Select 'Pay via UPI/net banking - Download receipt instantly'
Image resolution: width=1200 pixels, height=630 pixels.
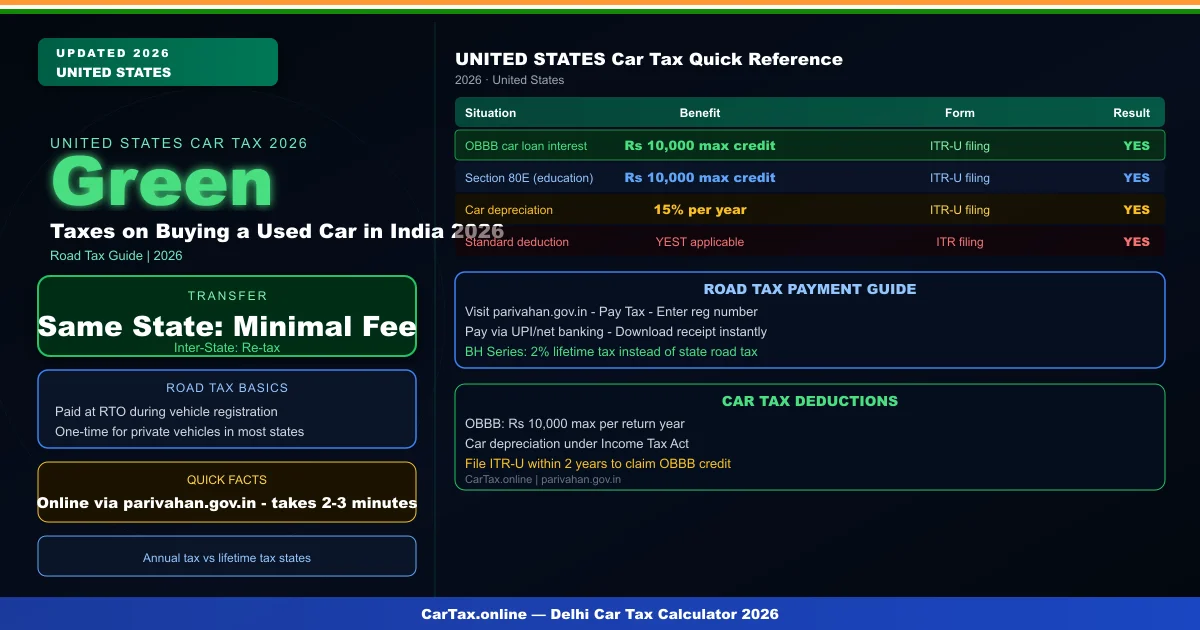tap(616, 332)
